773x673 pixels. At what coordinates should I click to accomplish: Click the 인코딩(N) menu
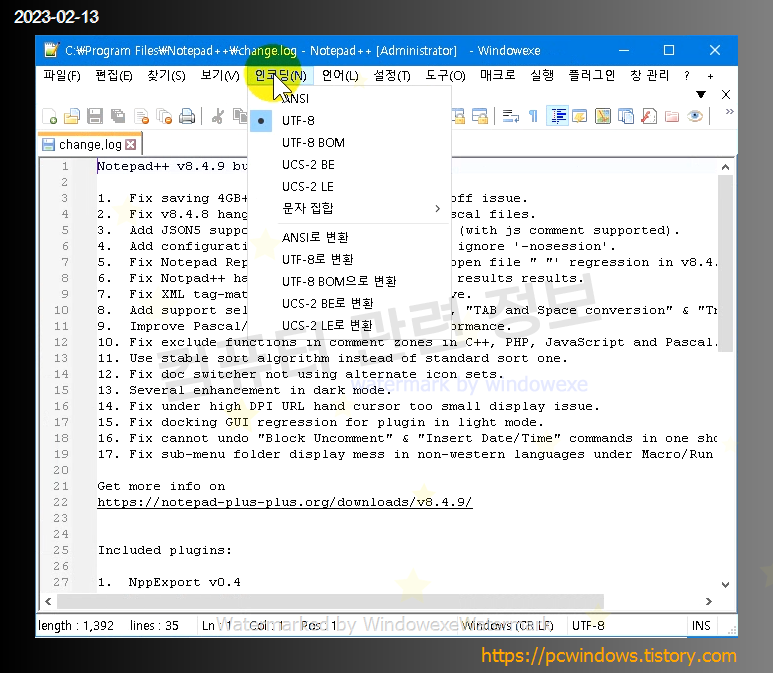(x=281, y=75)
